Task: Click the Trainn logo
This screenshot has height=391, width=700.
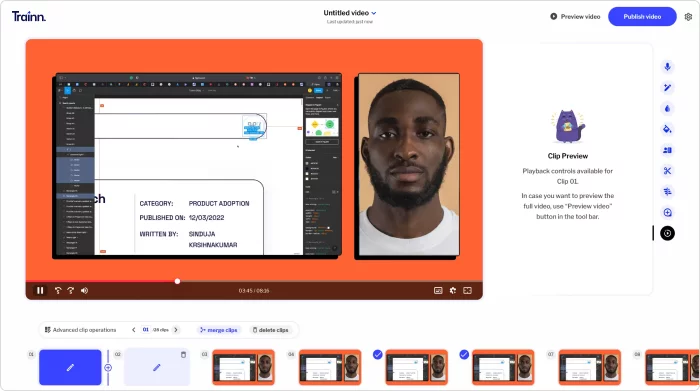Action: [x=29, y=17]
